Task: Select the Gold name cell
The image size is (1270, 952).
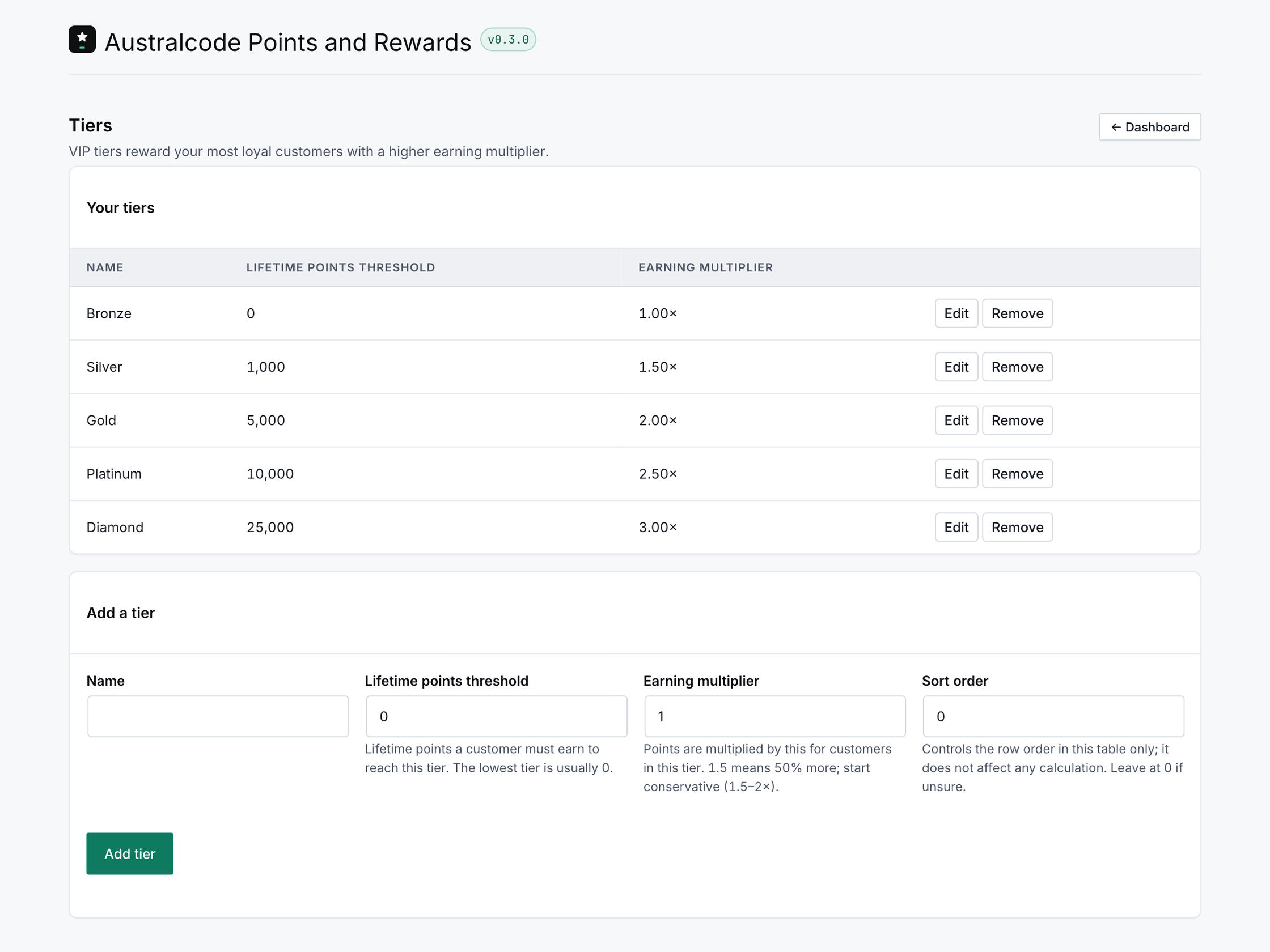Action: (101, 420)
